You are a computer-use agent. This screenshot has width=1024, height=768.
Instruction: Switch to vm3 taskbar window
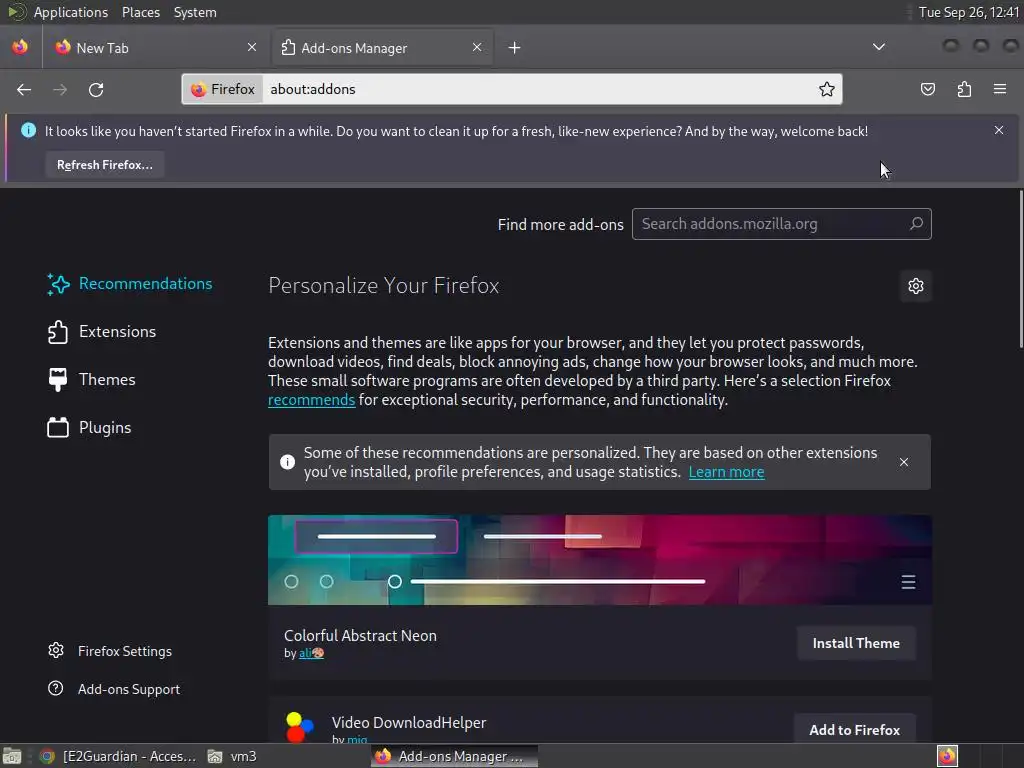click(232, 756)
